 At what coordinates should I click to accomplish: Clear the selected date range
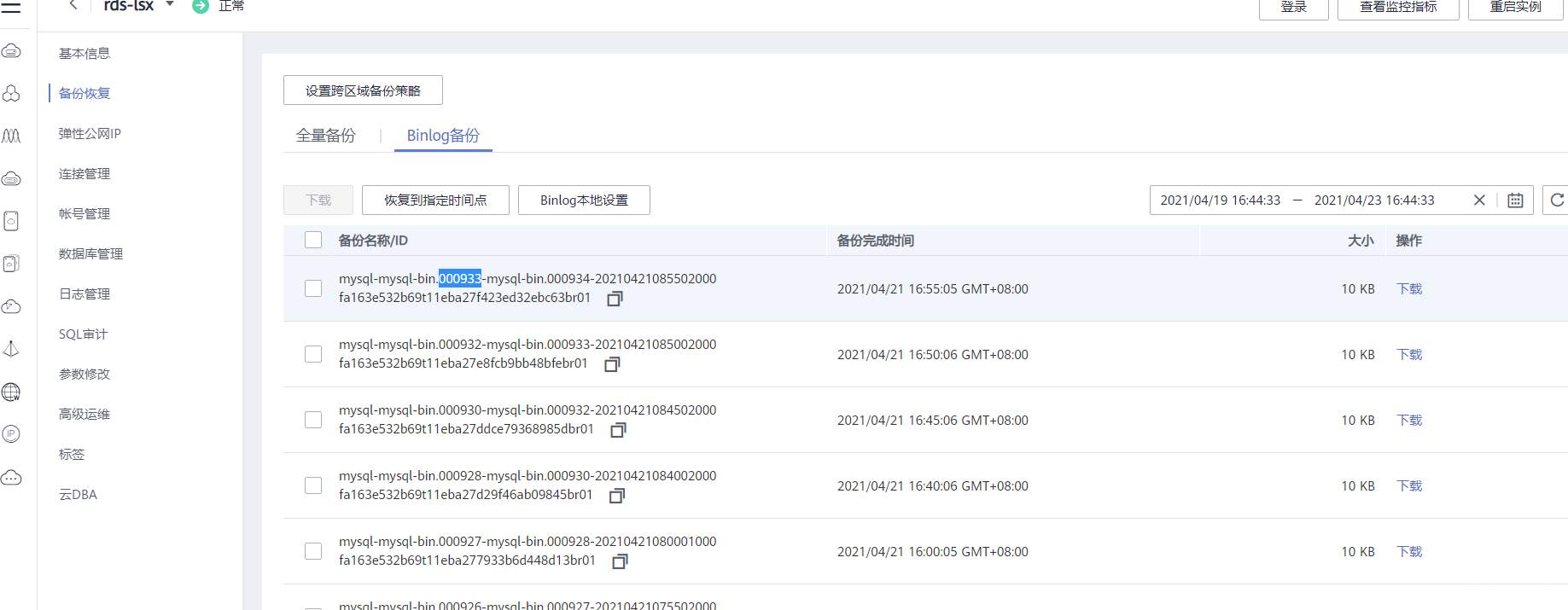pyautogui.click(x=1479, y=200)
